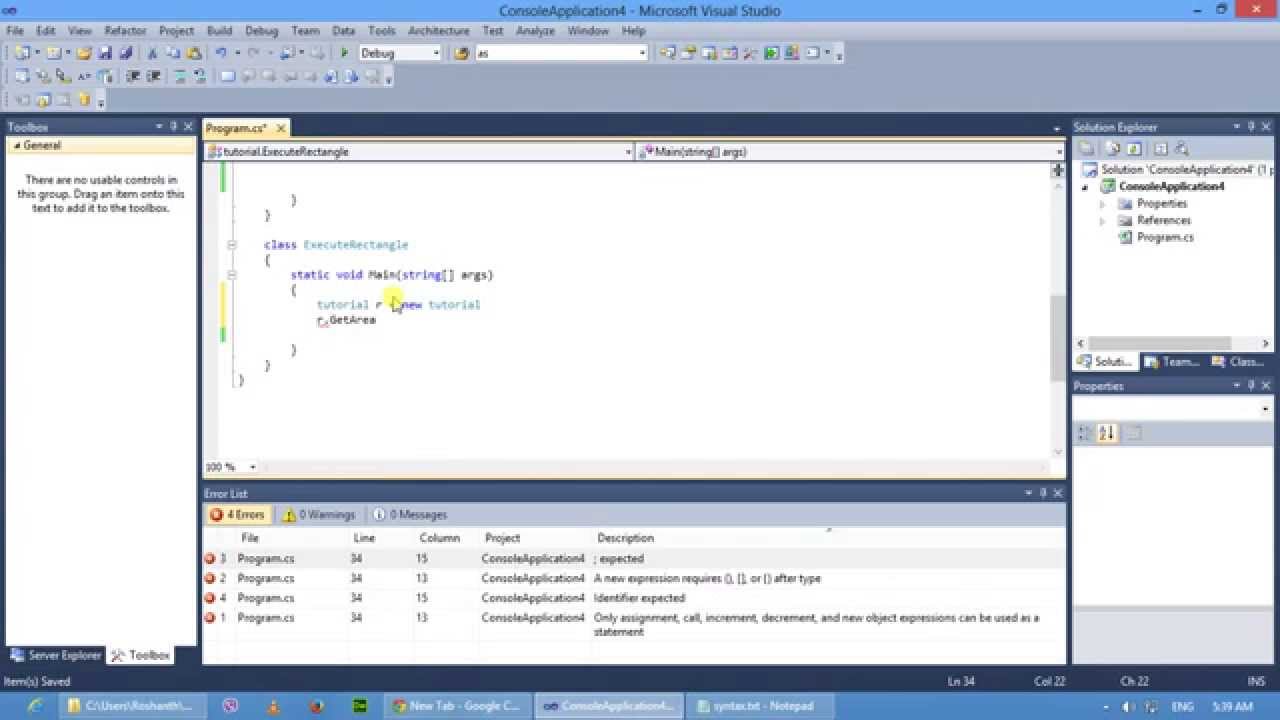Select the 'Identifier expected' error row
The height and width of the screenshot is (720, 1280).
click(x=634, y=598)
